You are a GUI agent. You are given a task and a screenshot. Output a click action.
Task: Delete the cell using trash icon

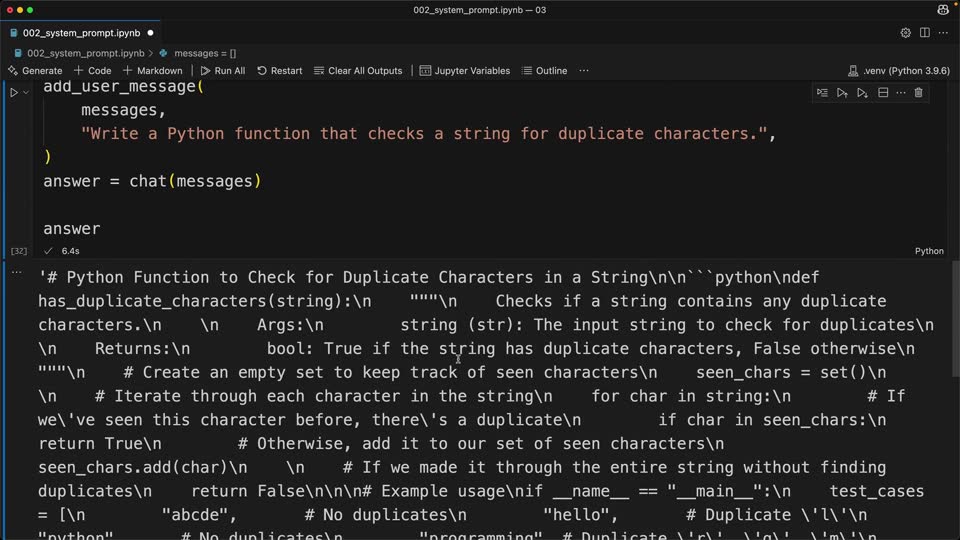pos(918,92)
